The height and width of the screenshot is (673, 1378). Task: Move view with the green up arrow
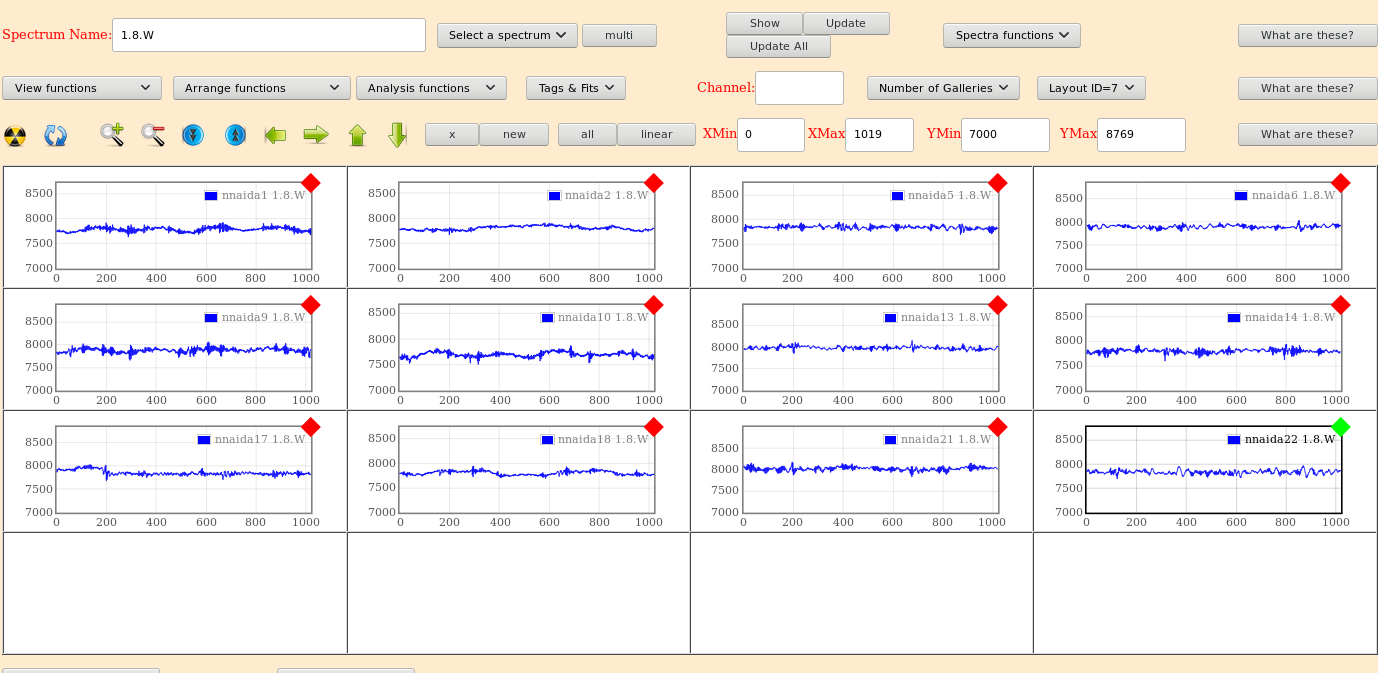[x=357, y=135]
